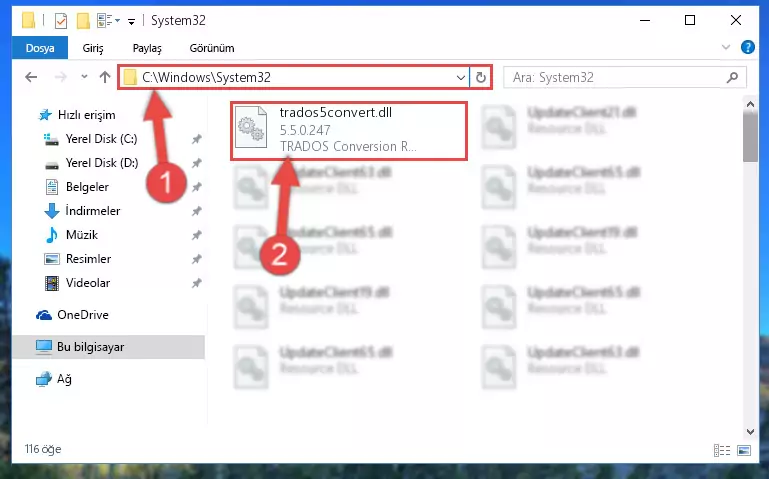Unpin Yerel Disk (C:) using its pin icon
769x479 pixels.
click(197, 139)
